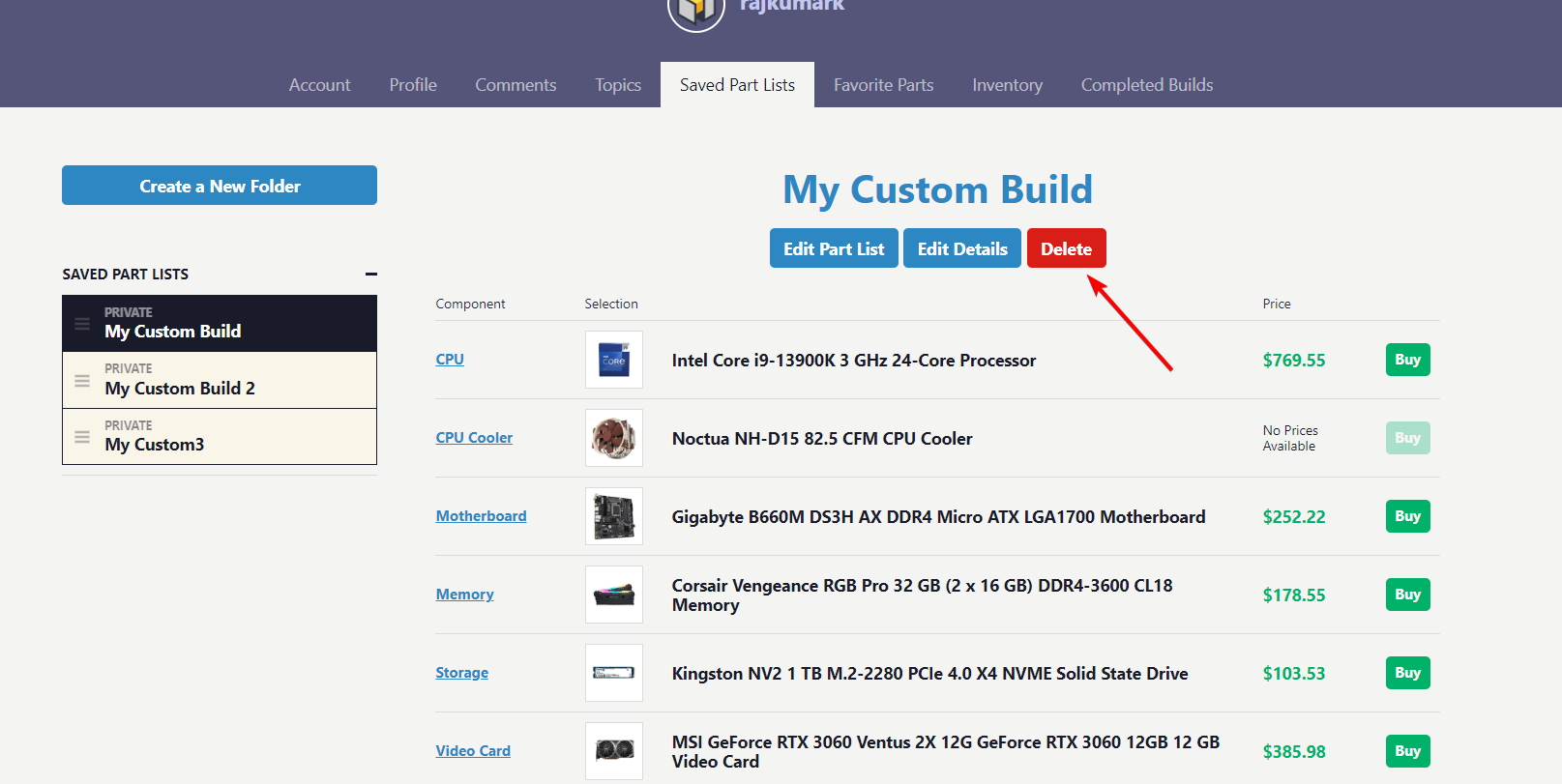
Task: Open the CPU component link
Action: coord(450,360)
